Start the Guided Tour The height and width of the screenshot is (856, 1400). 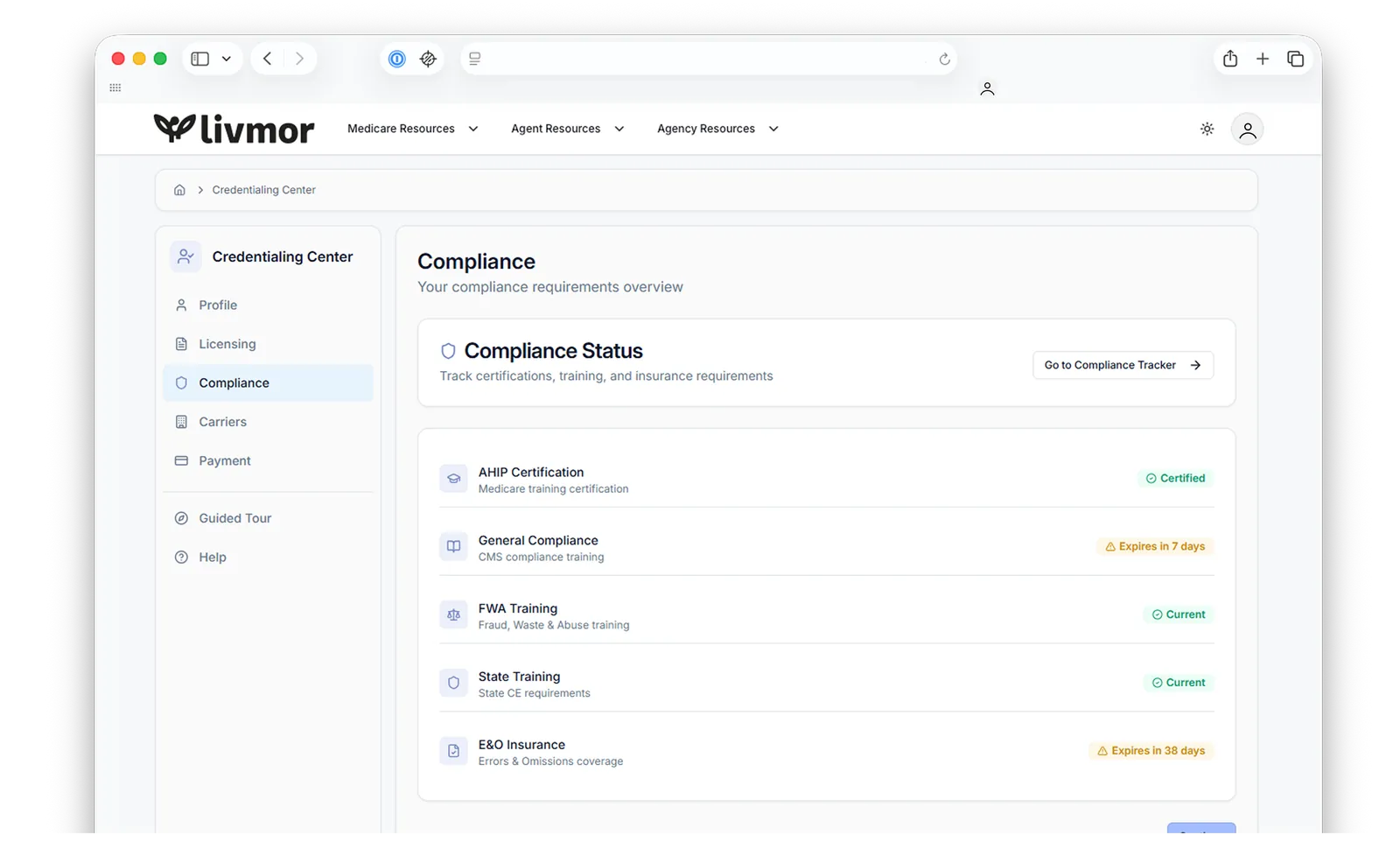tap(268, 518)
